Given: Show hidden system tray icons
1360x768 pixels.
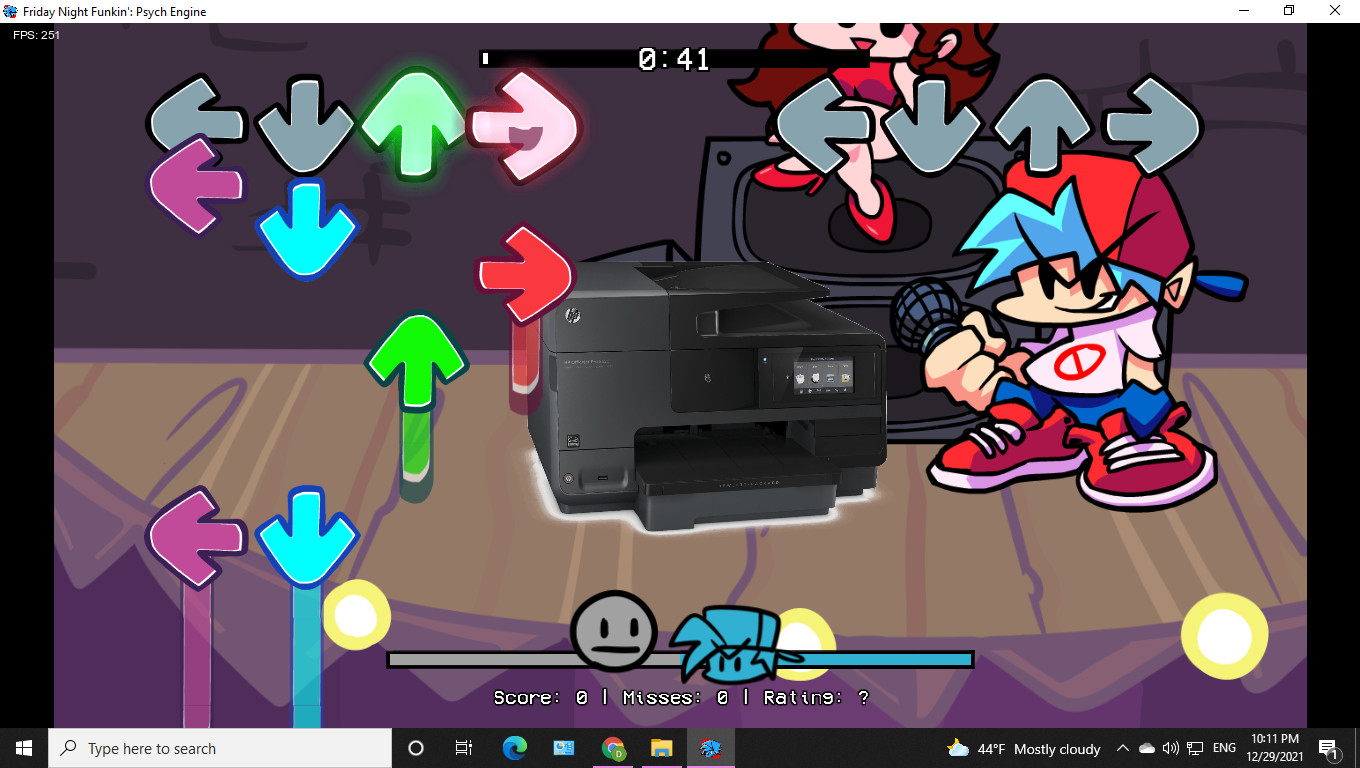Looking at the screenshot, I should point(1123,748).
